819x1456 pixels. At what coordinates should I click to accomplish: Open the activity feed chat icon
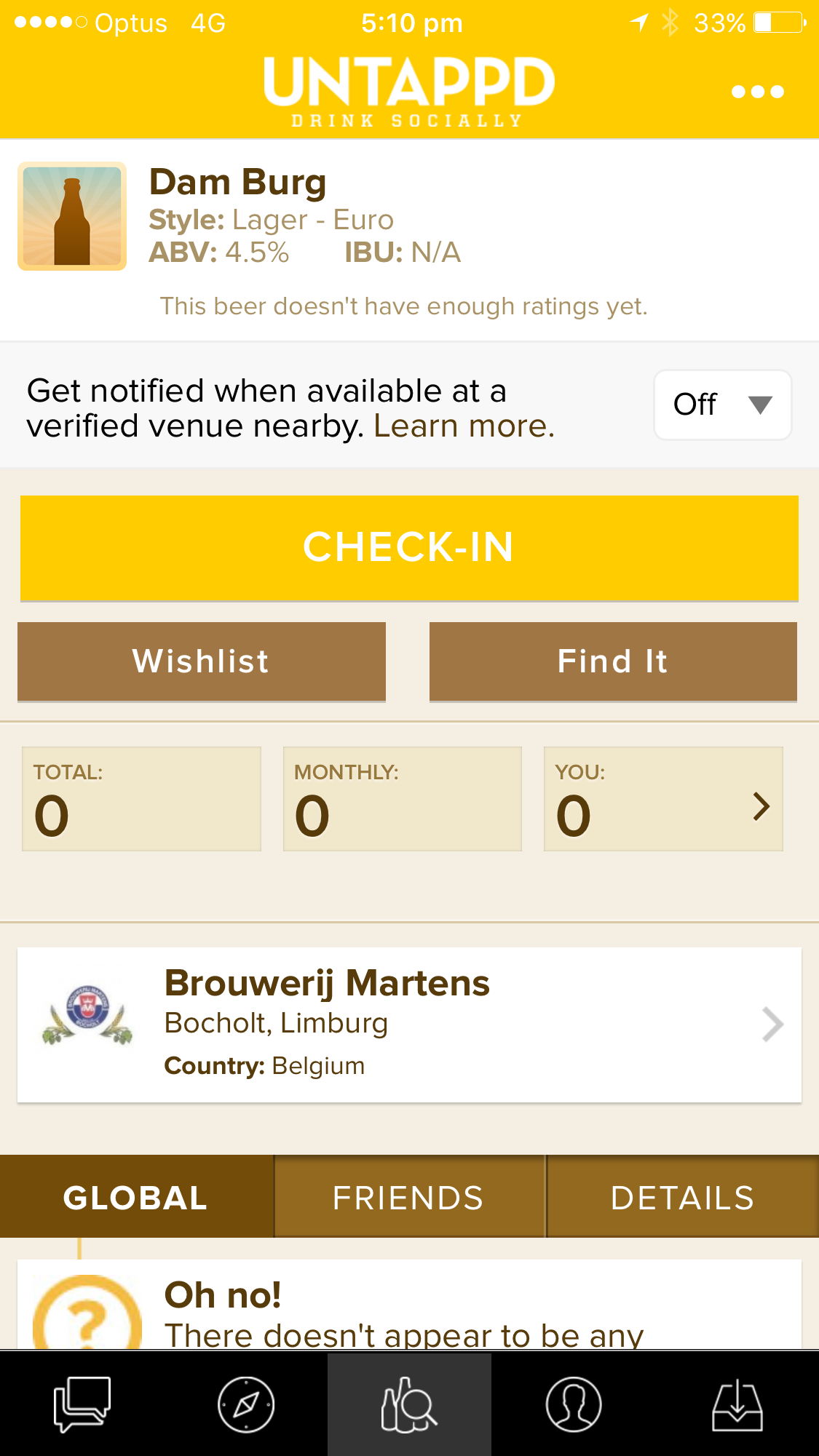(x=82, y=1404)
